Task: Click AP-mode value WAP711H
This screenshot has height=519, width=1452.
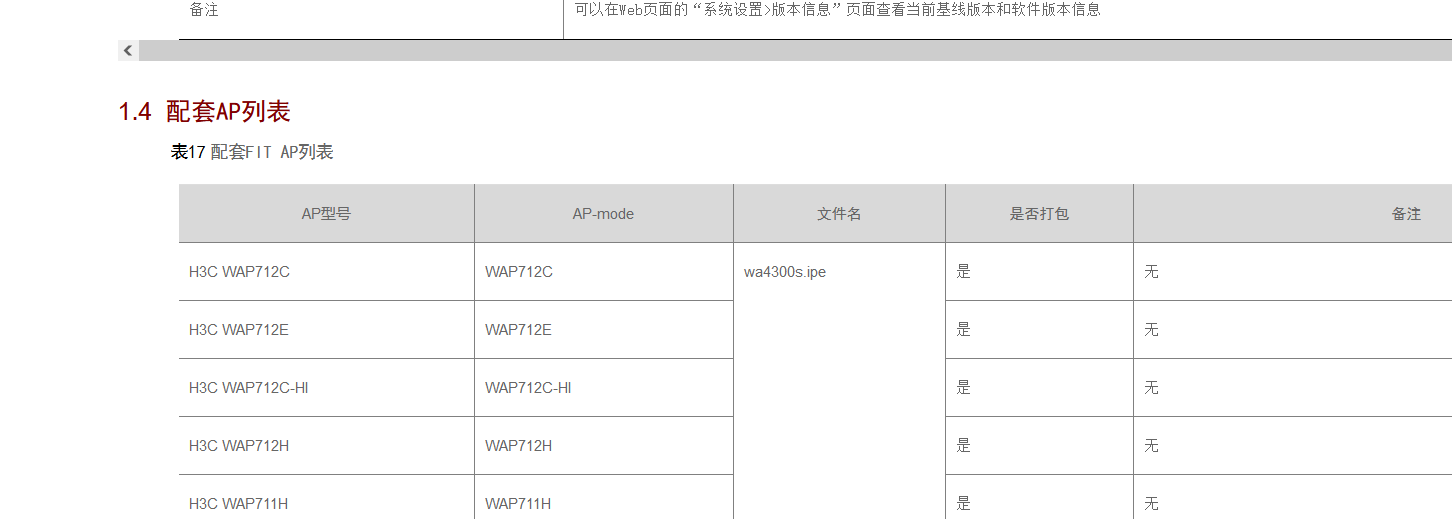Action: coord(518,504)
